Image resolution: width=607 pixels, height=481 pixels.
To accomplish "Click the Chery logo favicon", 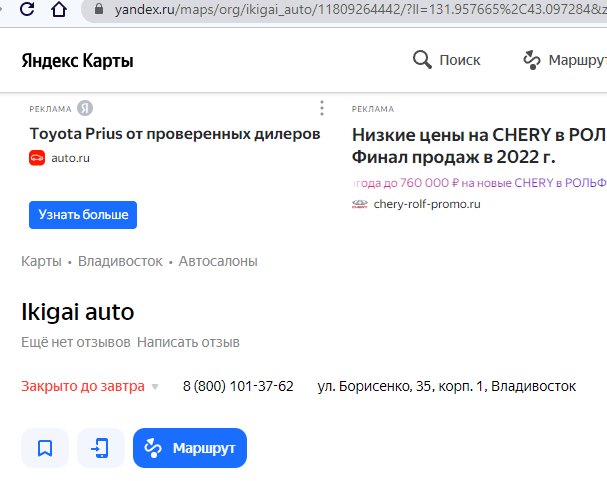I will pyautogui.click(x=360, y=204).
